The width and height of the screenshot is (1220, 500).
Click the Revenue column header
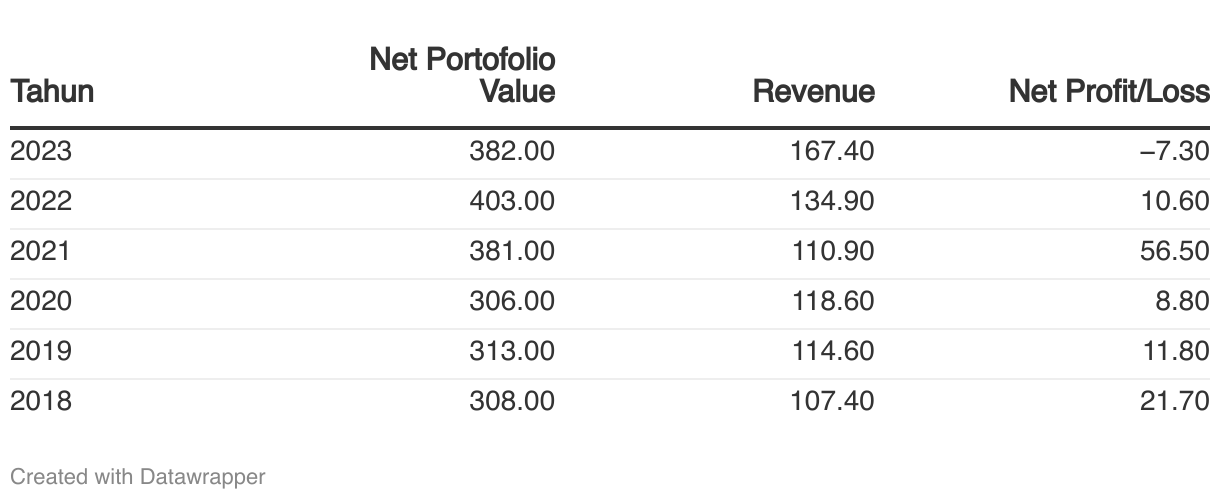click(813, 92)
